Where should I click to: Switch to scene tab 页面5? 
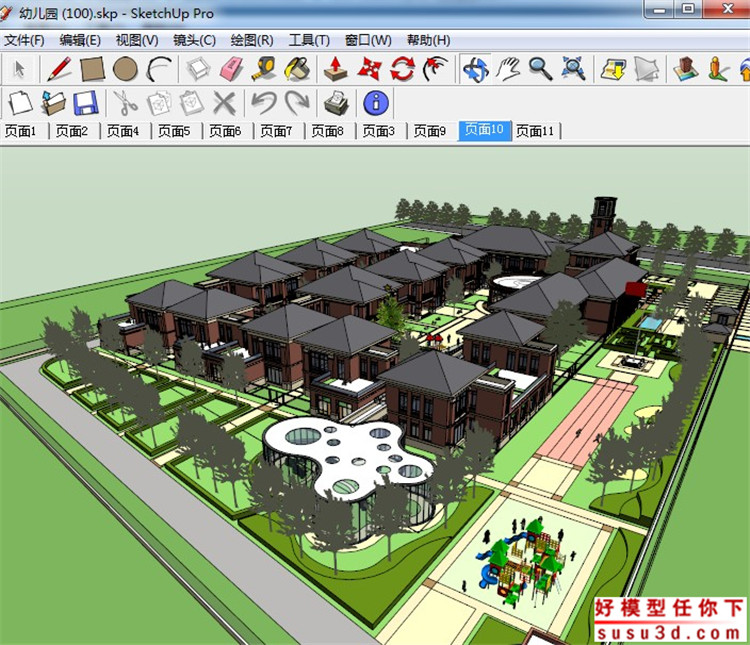click(x=175, y=131)
